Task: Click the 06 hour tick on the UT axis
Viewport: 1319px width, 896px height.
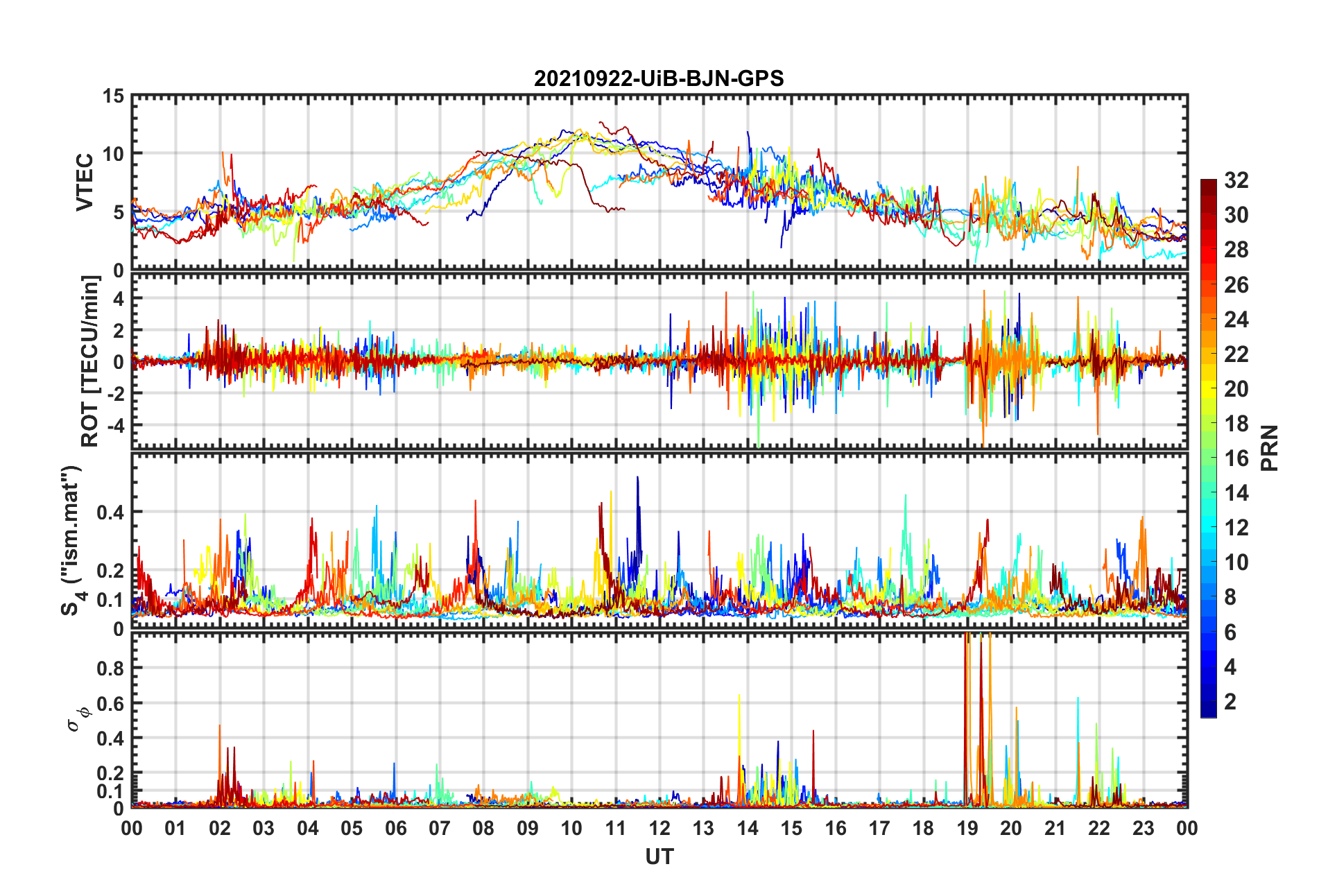Action: point(396,829)
